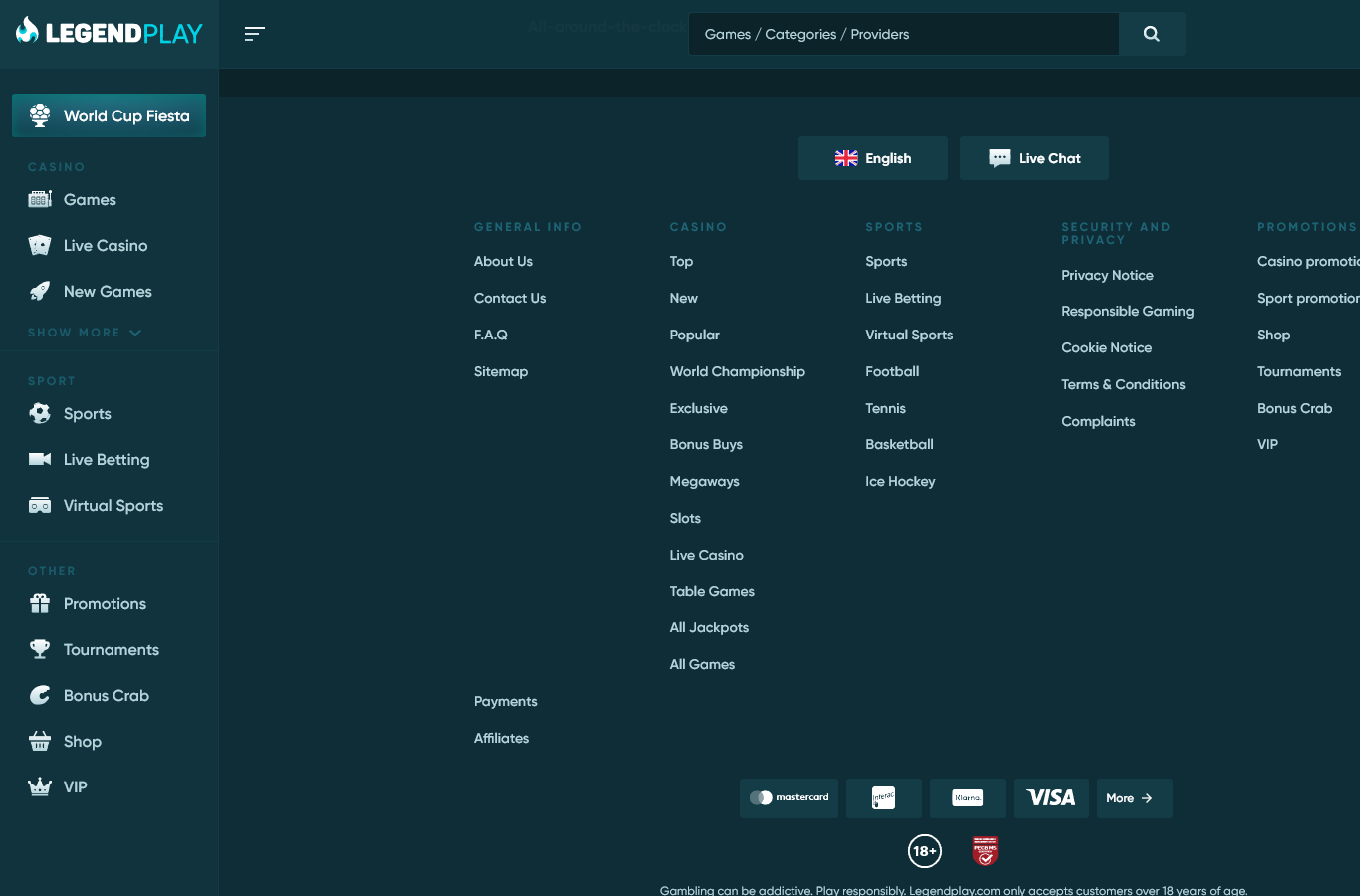Open World Cup Fiesta in the sidebar

point(110,115)
